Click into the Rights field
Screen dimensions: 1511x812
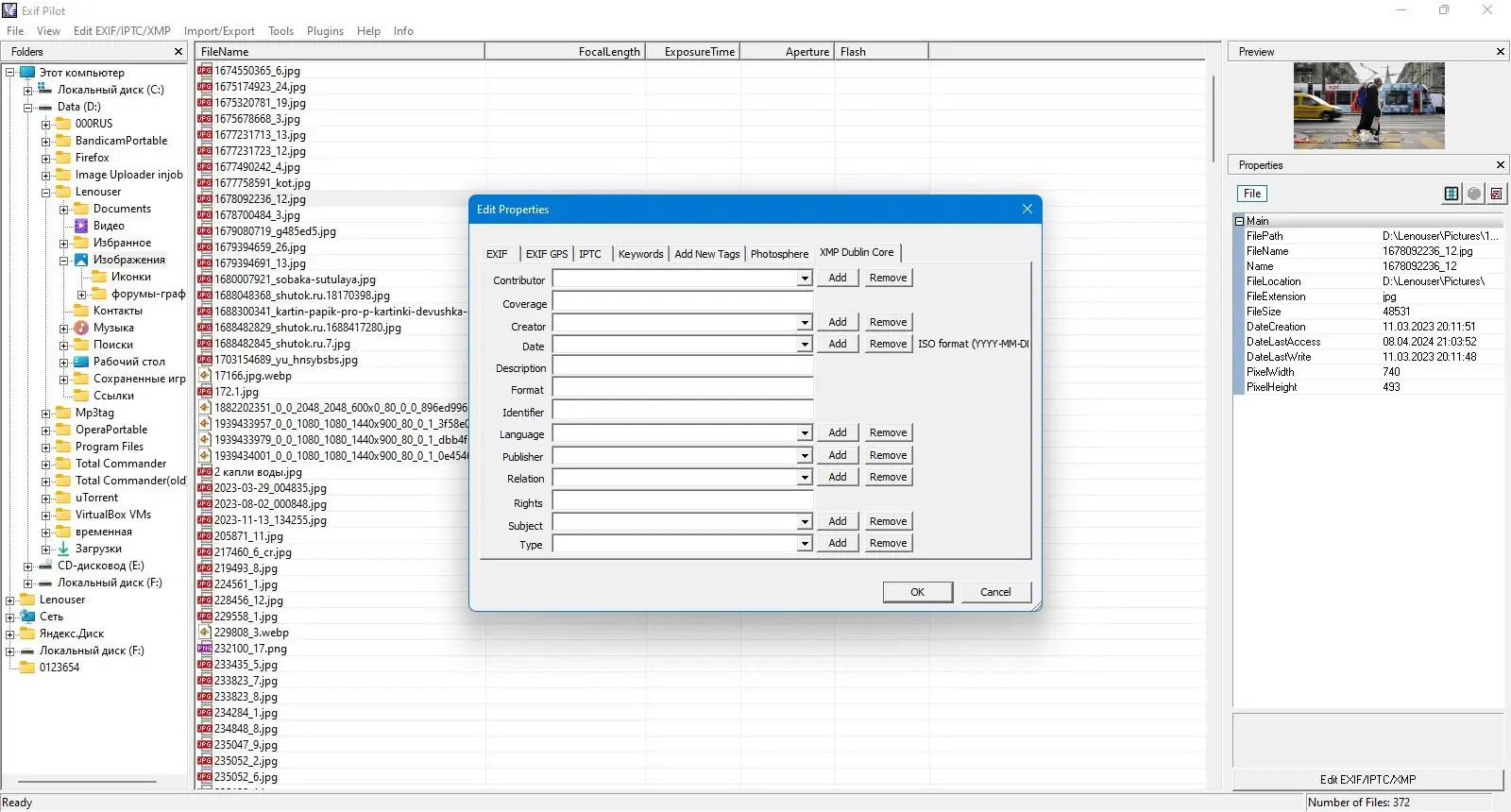tap(683, 500)
